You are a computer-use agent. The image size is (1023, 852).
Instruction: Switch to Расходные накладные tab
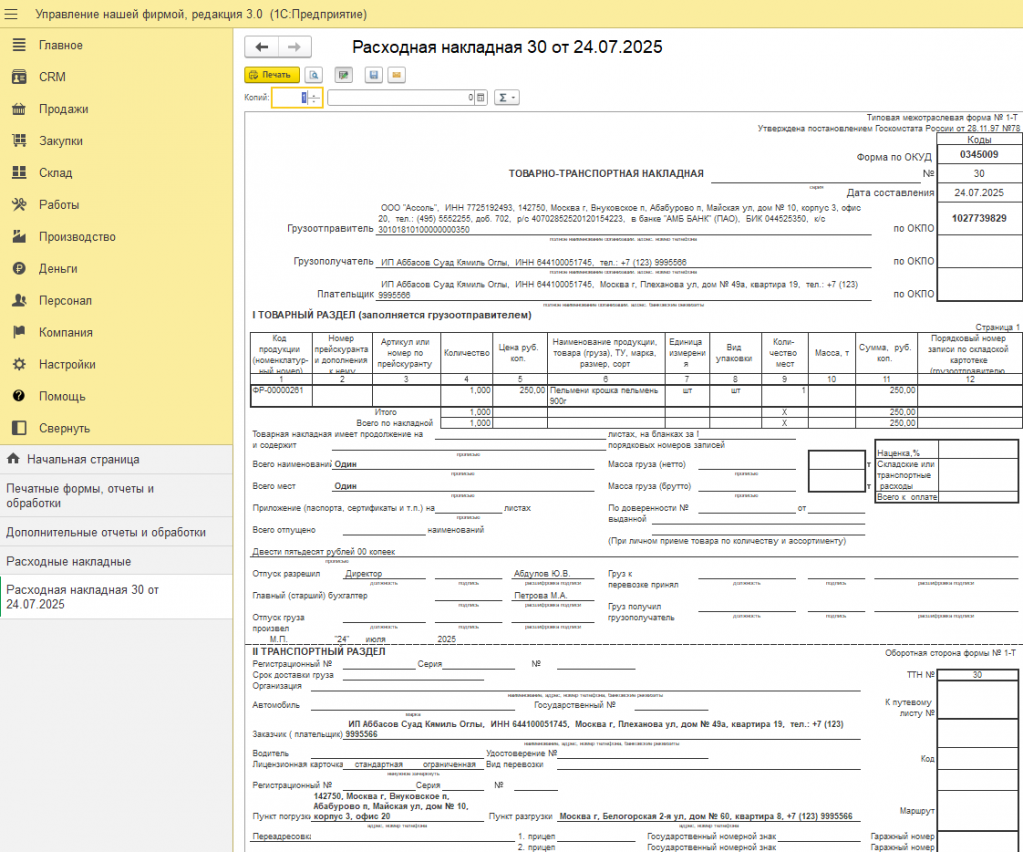(x=116, y=561)
